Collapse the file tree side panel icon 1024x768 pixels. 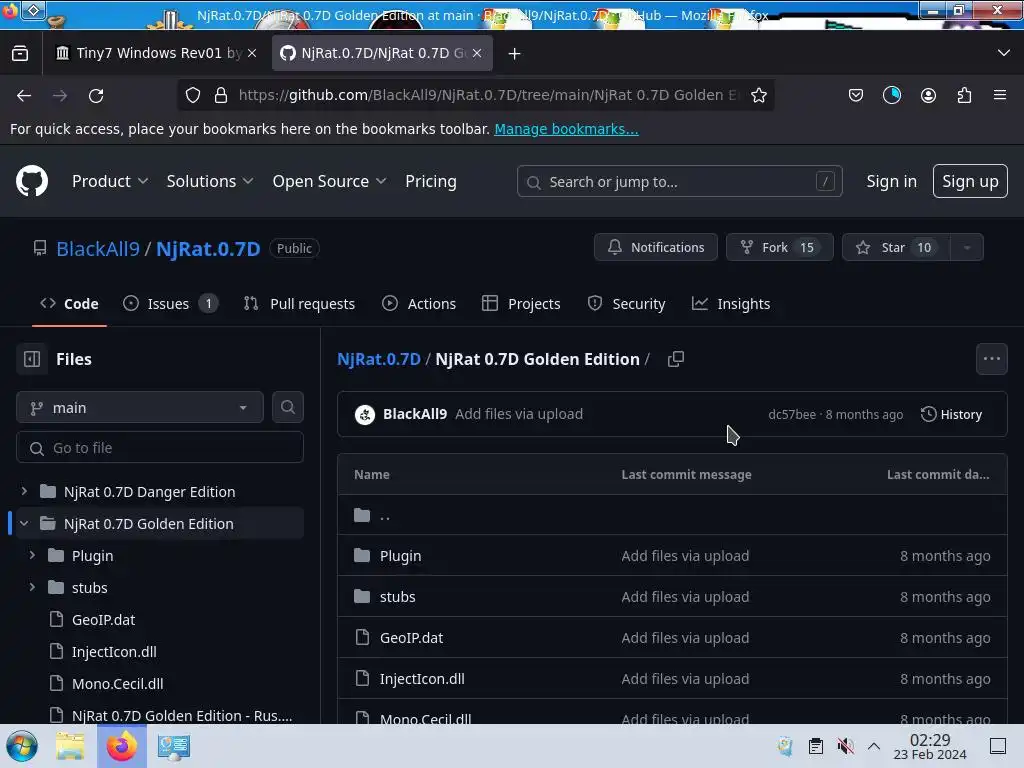coord(32,359)
